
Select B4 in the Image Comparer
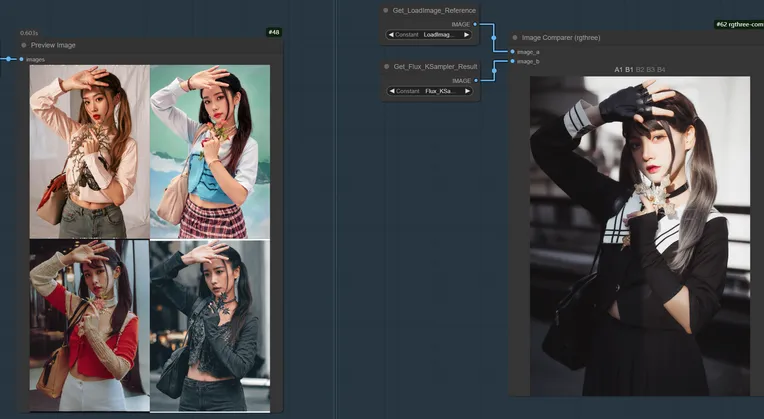(661, 70)
